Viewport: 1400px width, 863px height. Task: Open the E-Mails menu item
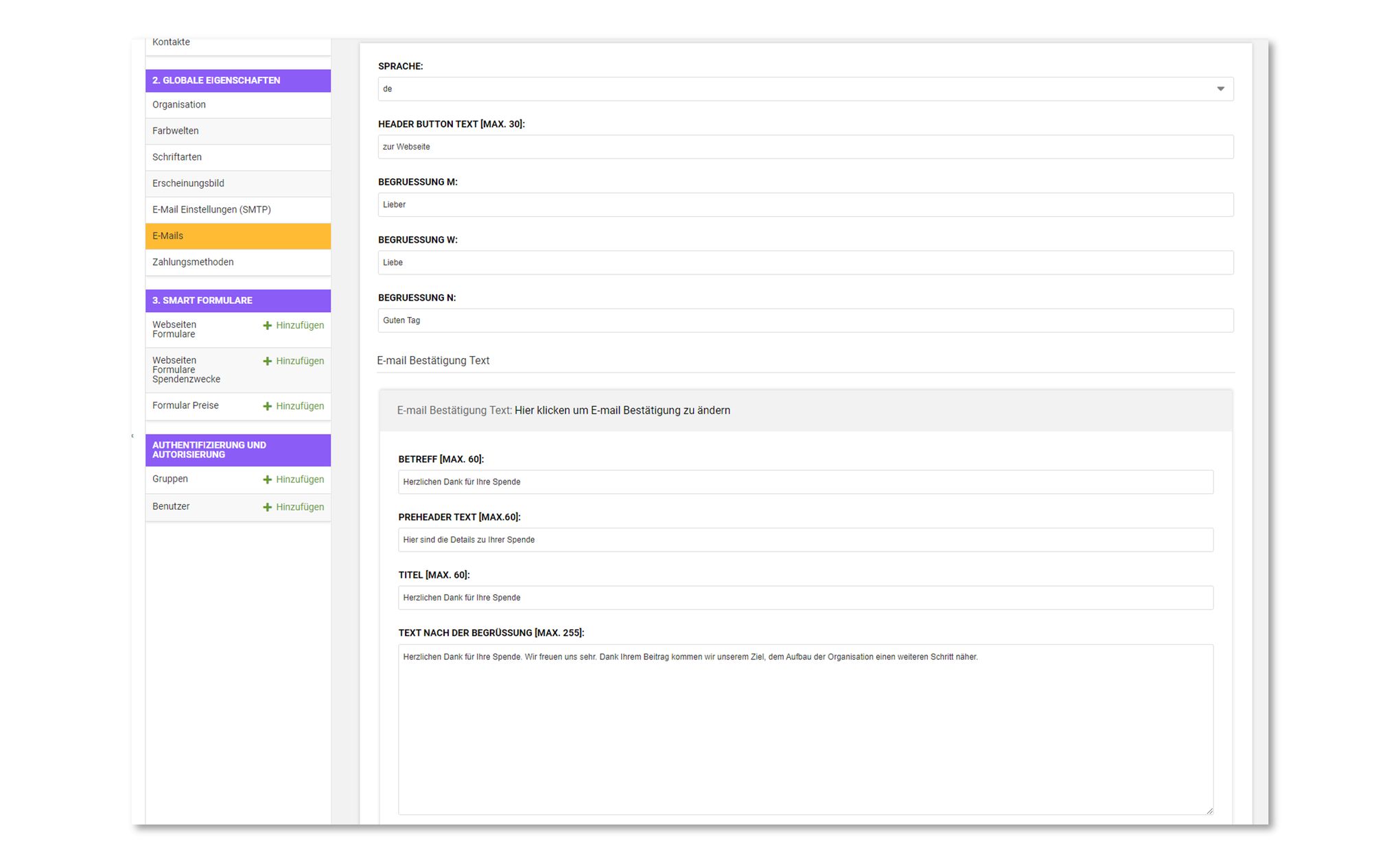coord(237,236)
